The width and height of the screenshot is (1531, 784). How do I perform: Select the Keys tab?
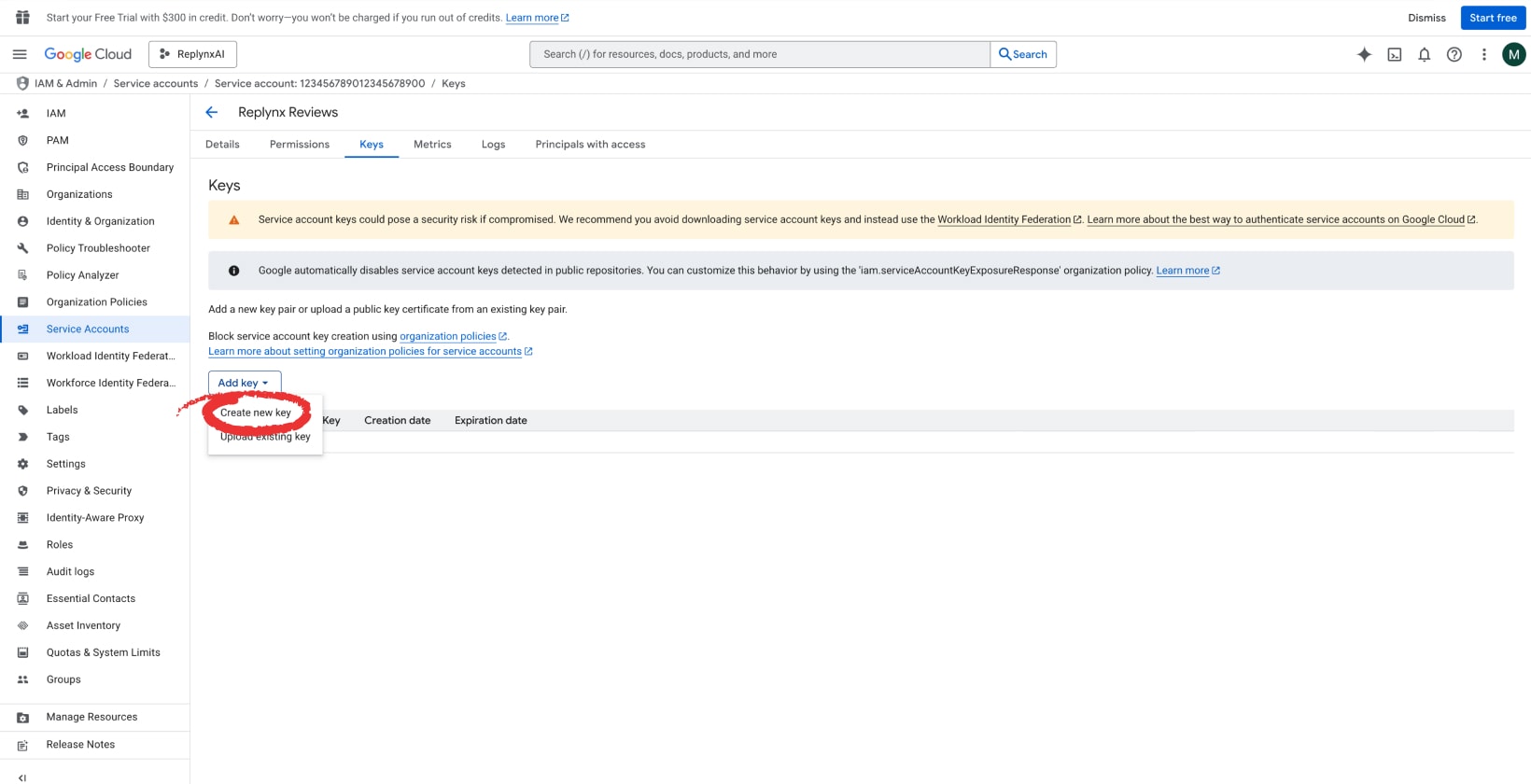point(372,145)
